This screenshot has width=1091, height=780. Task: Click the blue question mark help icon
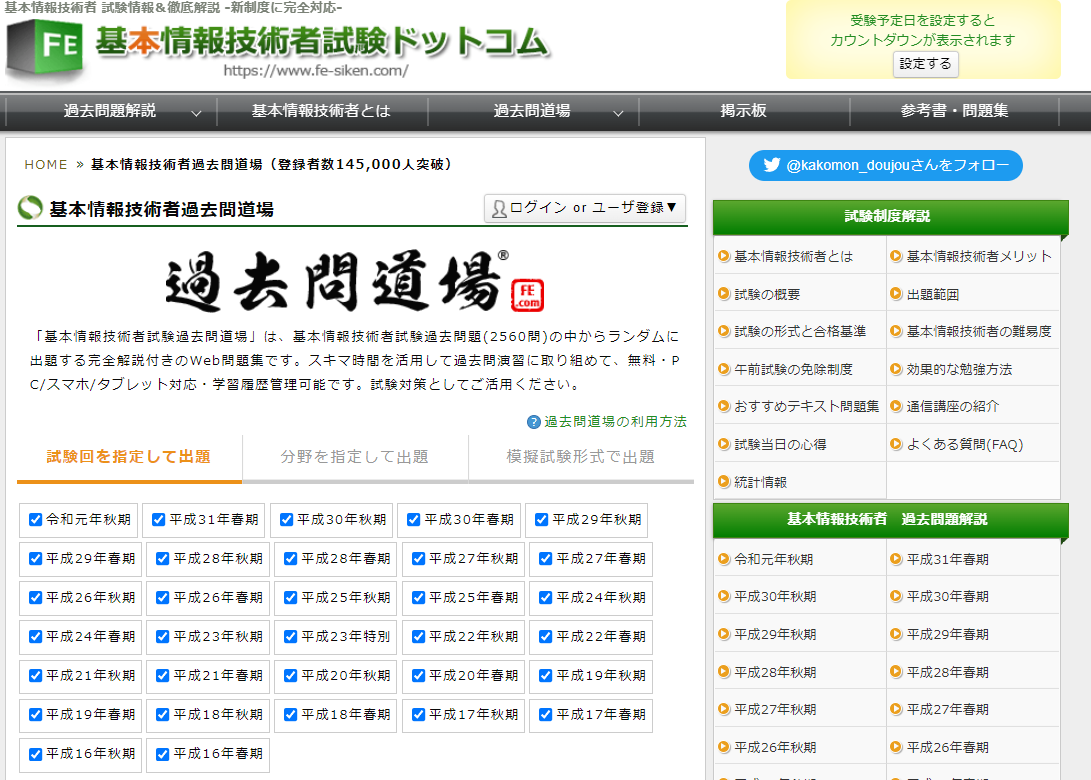pyautogui.click(x=534, y=422)
